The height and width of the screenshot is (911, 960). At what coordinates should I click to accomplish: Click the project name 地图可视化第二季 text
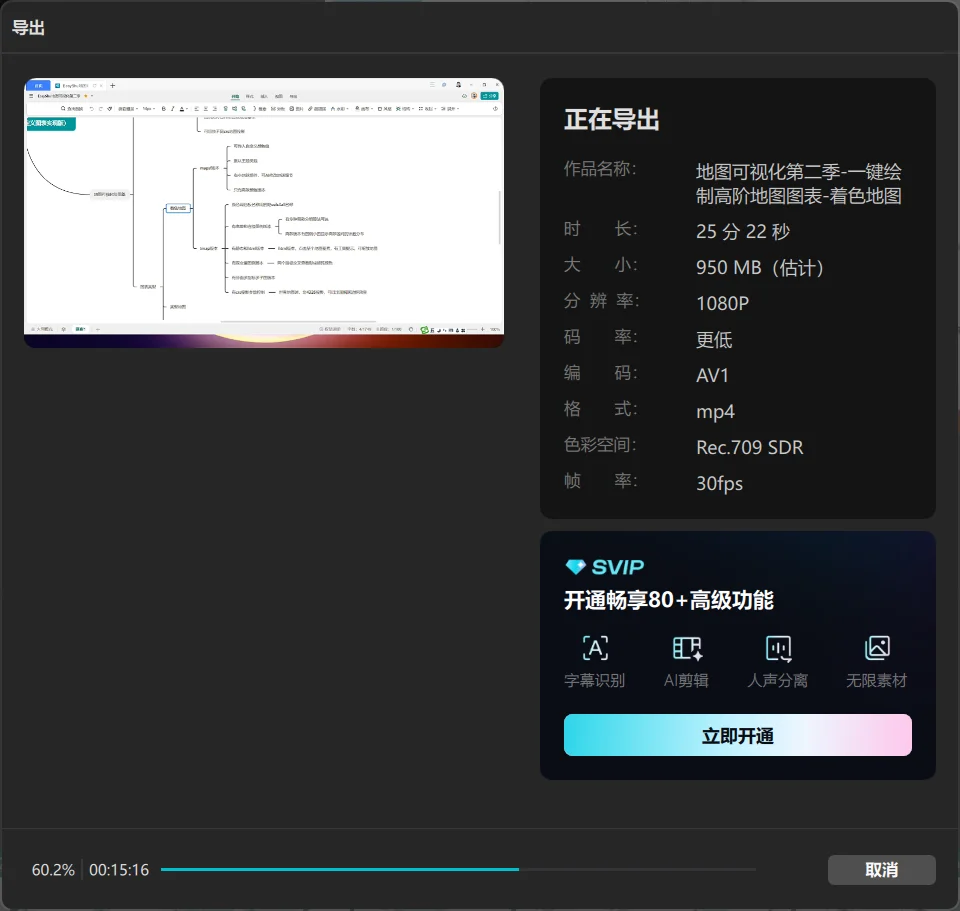[798, 184]
